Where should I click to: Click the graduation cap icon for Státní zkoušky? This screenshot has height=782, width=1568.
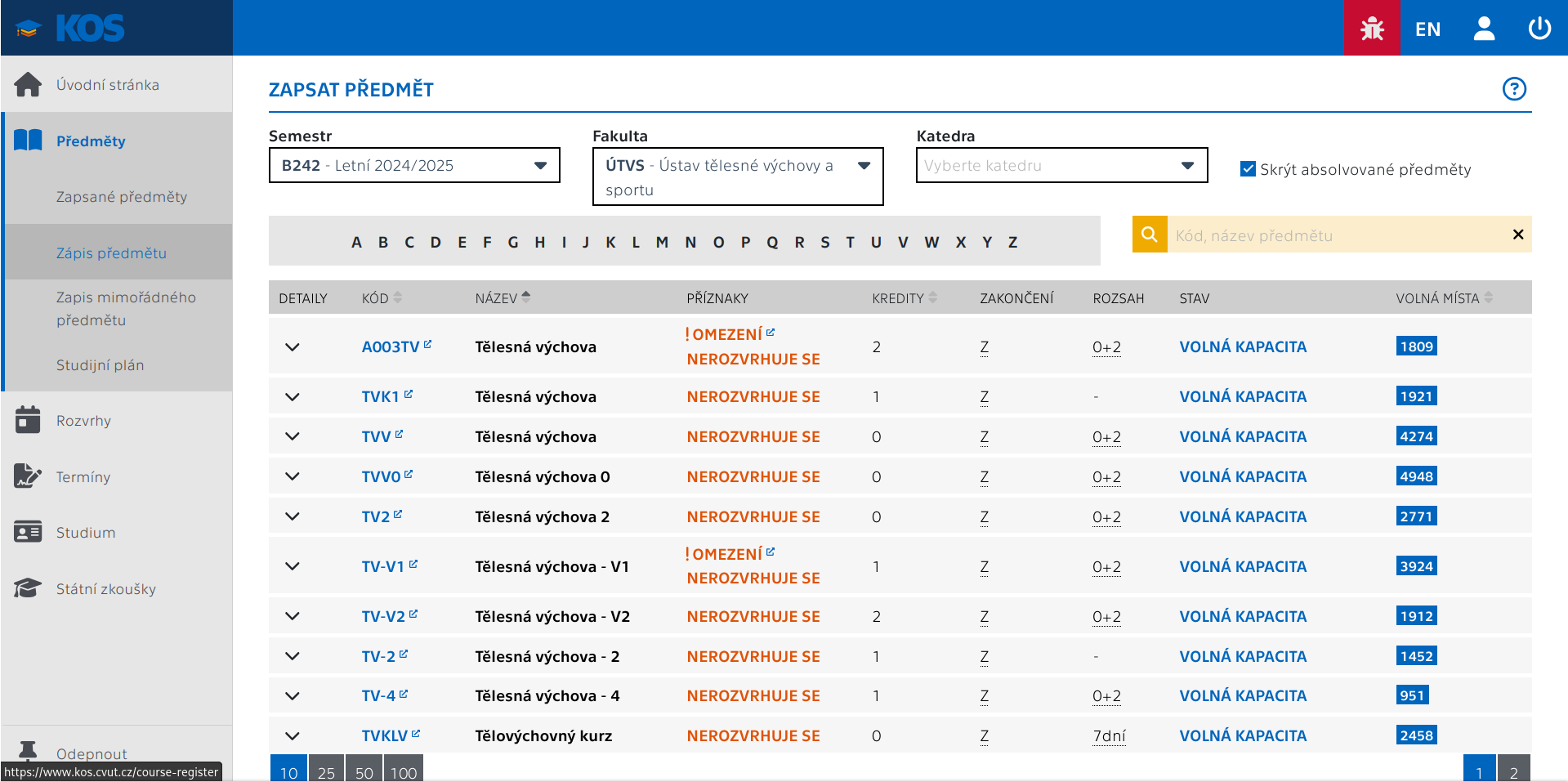click(x=28, y=588)
